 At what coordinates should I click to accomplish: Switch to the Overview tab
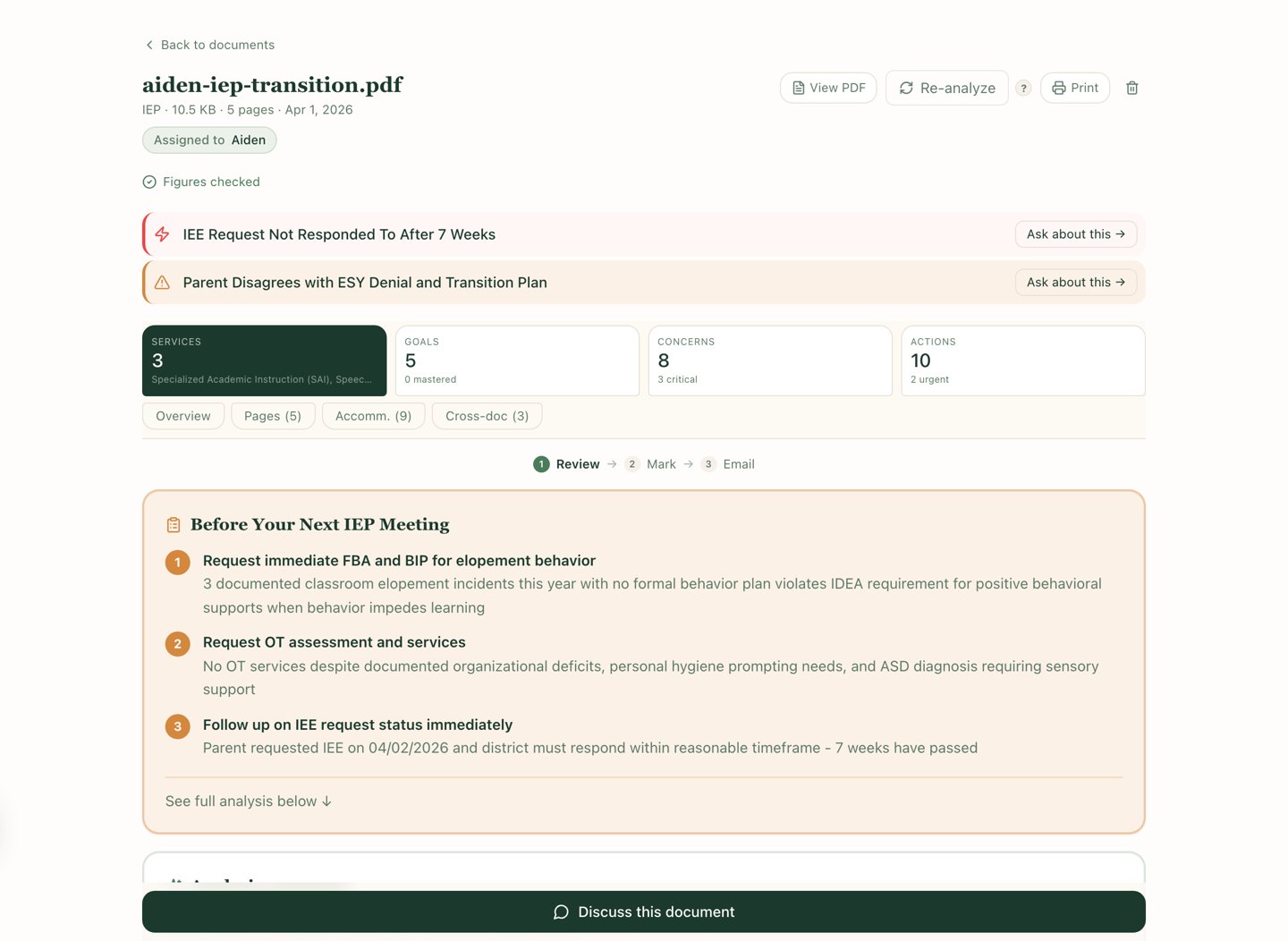[183, 416]
